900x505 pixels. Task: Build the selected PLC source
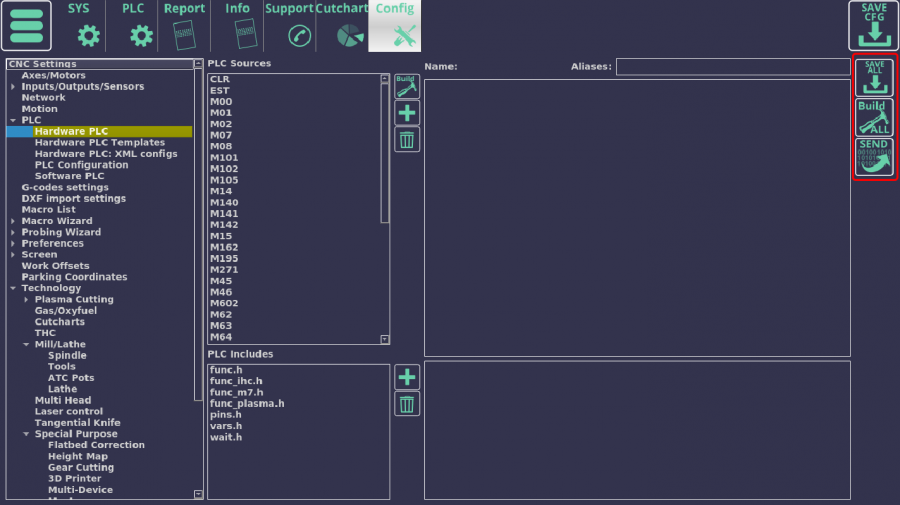point(407,87)
